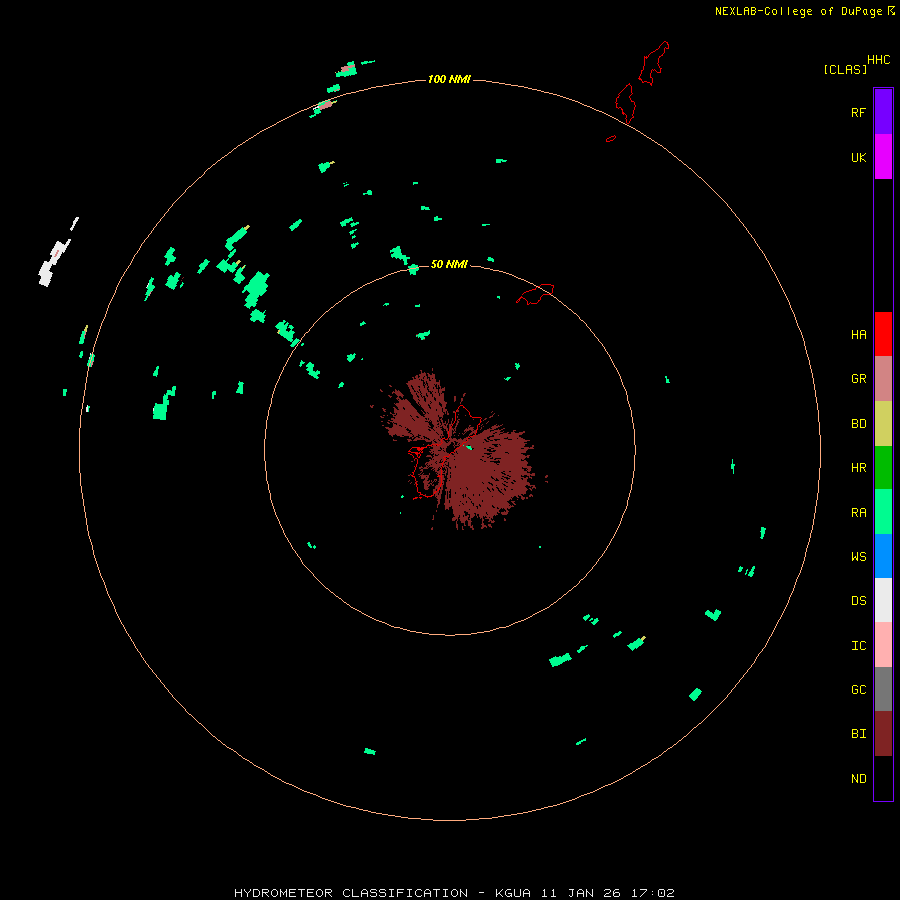Viewport: 900px width, 900px height.
Task: Click the BD legend label
Action: (x=858, y=424)
